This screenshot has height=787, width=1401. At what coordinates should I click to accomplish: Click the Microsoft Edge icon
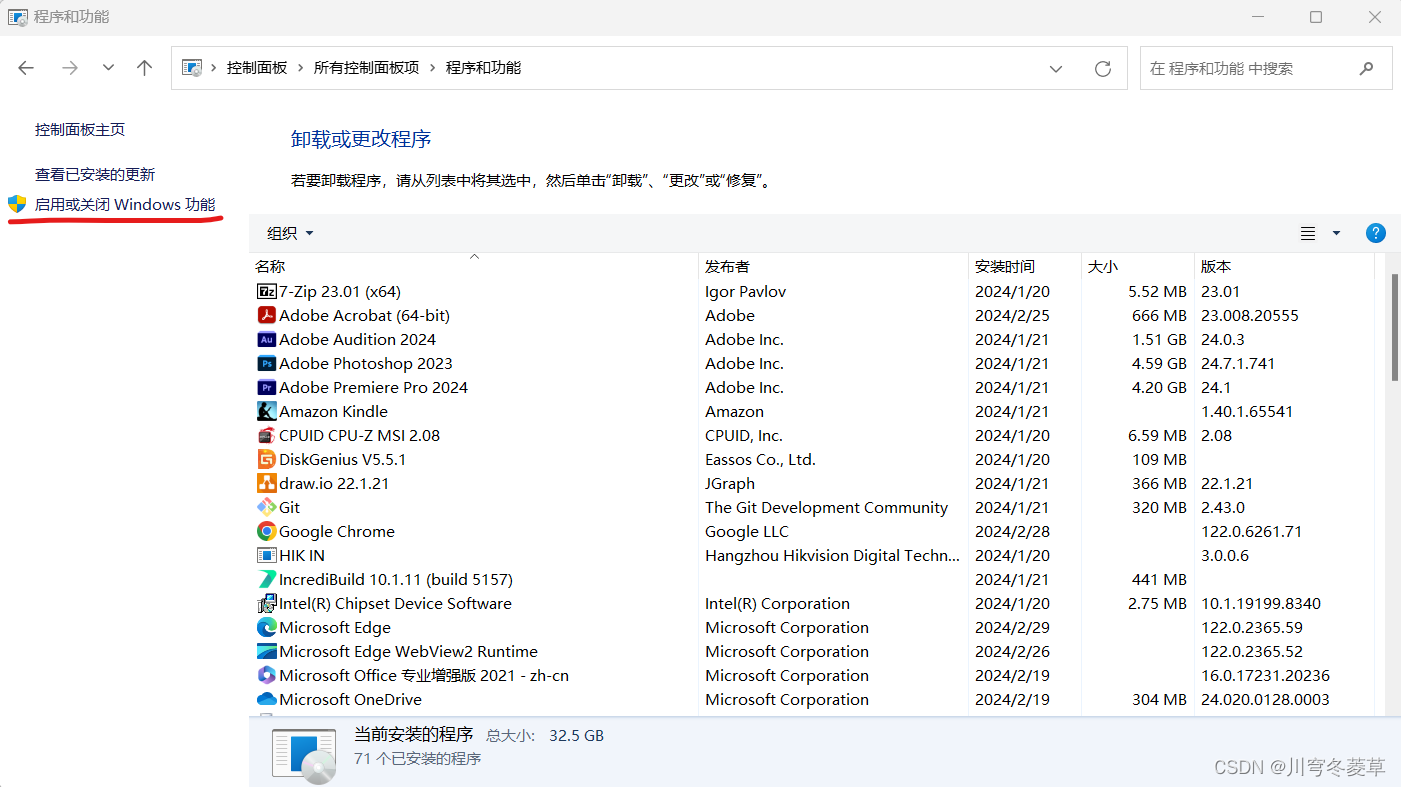point(266,628)
